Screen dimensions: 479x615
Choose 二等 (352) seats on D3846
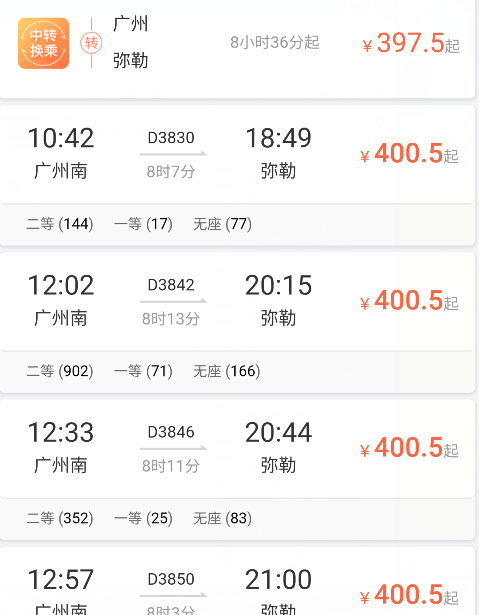[x=60, y=518]
